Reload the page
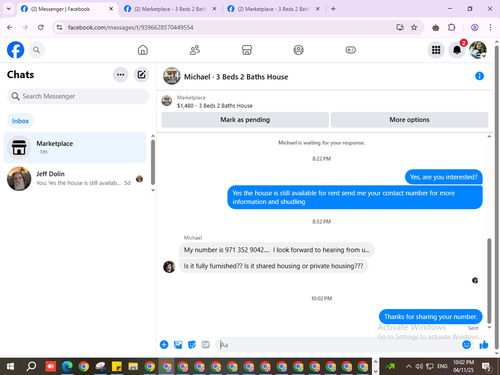 pyautogui.click(x=41, y=27)
